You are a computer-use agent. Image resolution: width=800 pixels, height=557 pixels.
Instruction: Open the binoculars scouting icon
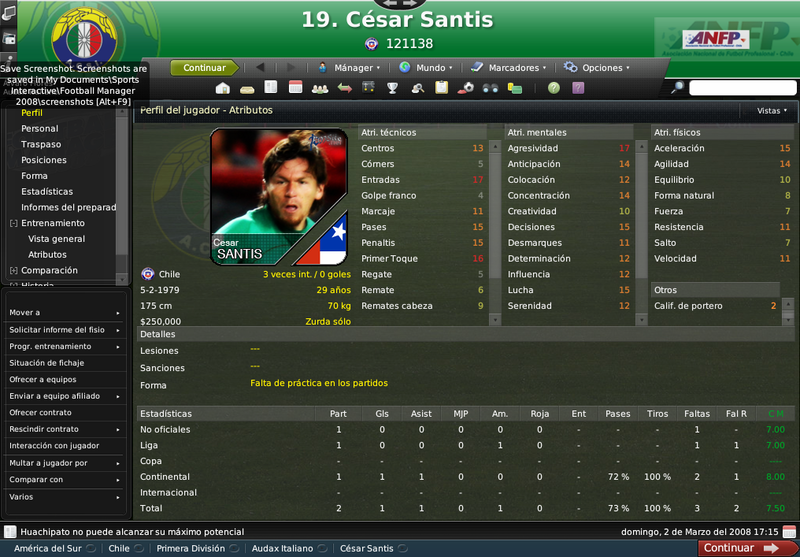click(x=490, y=88)
